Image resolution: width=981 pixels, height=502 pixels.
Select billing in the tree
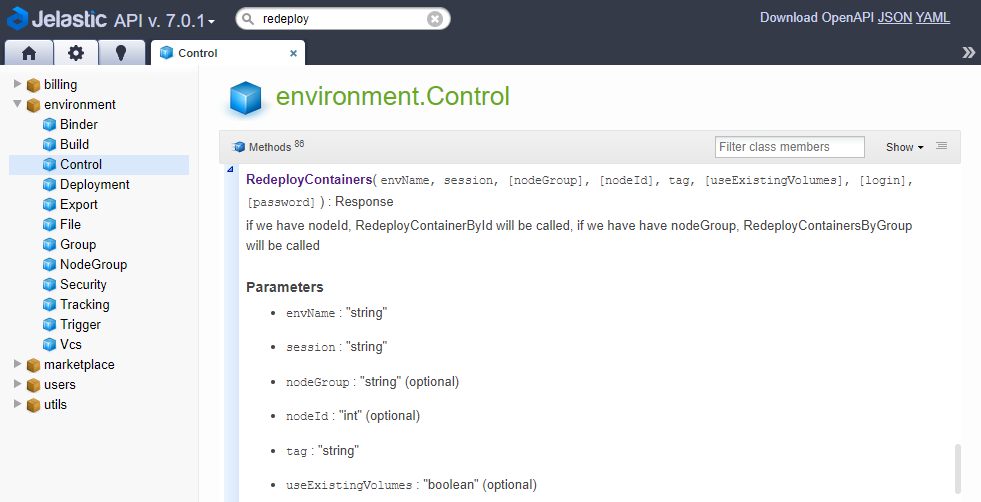pyautogui.click(x=61, y=85)
